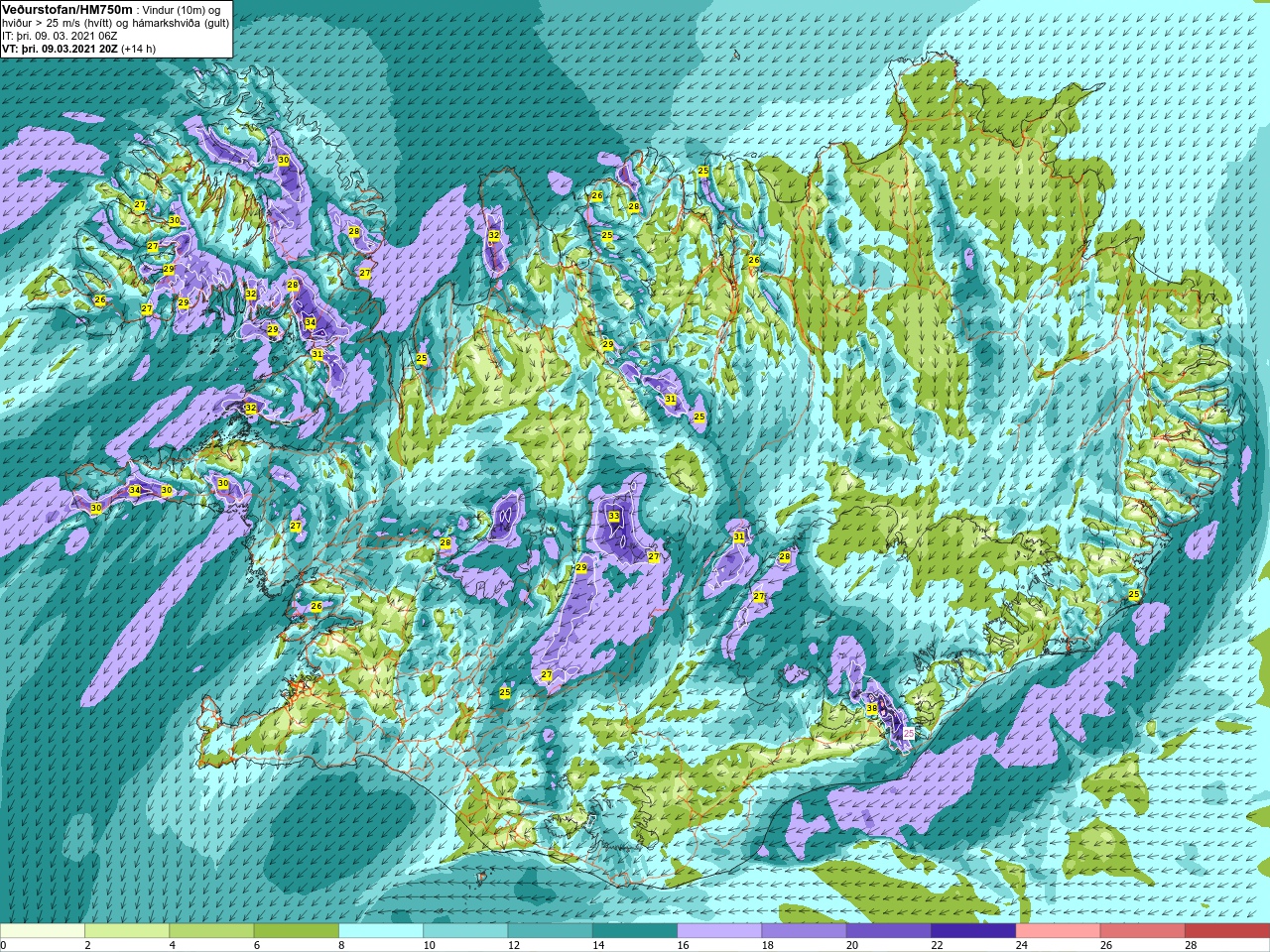The image size is (1270, 952).
Task: Click the 'Vindur (10m) og' header text
Action: coord(183,9)
